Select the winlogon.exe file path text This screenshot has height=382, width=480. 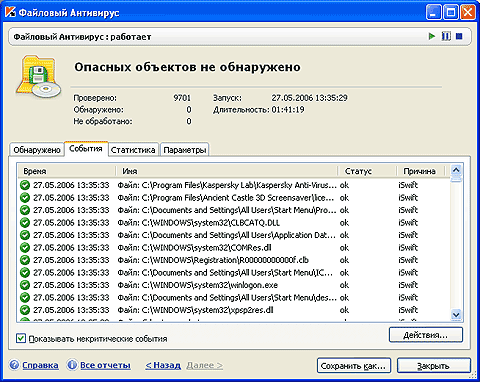pos(198,285)
